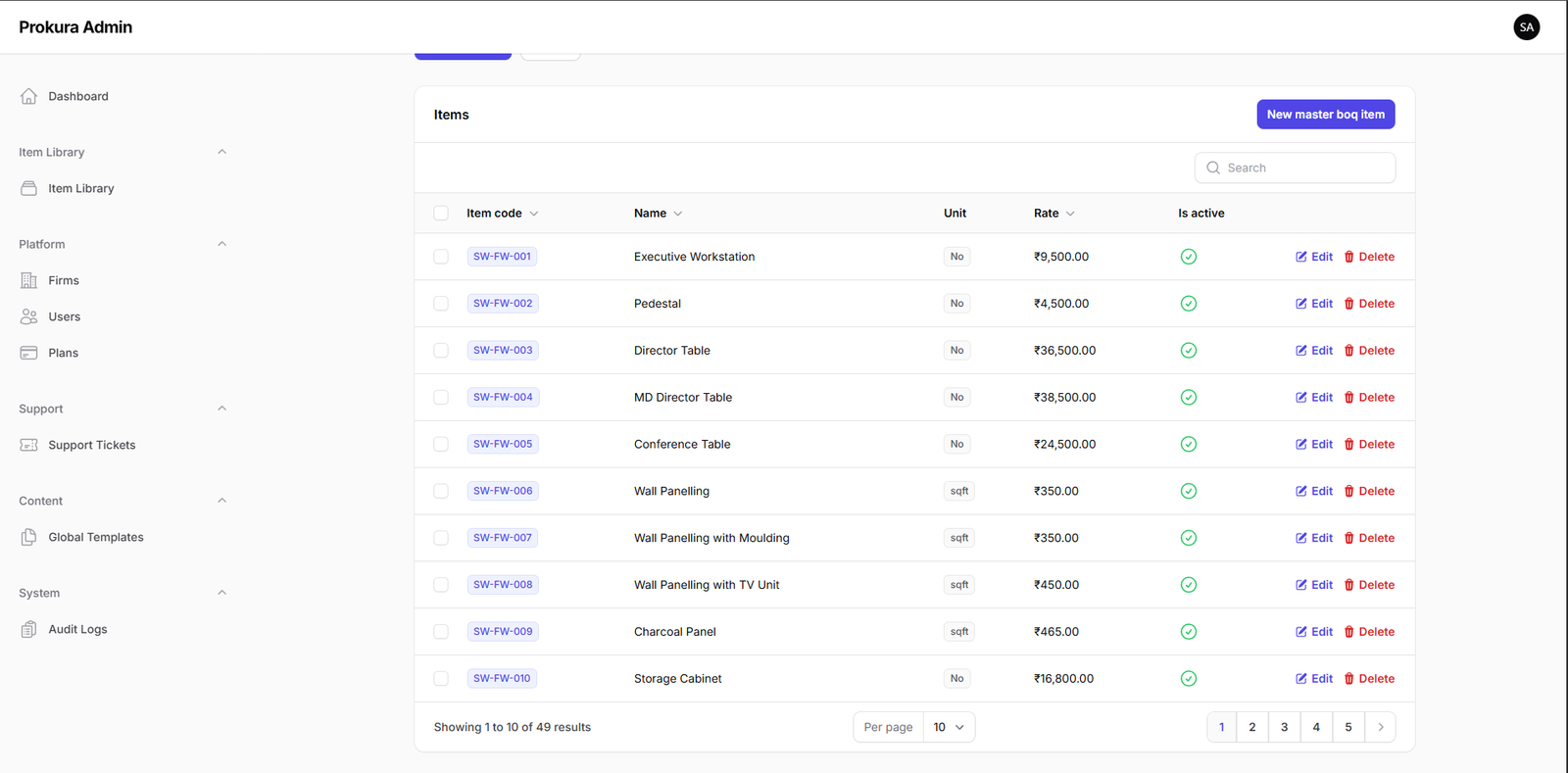1568x773 pixels.
Task: Collapse the Content sidebar group
Action: tap(221, 501)
